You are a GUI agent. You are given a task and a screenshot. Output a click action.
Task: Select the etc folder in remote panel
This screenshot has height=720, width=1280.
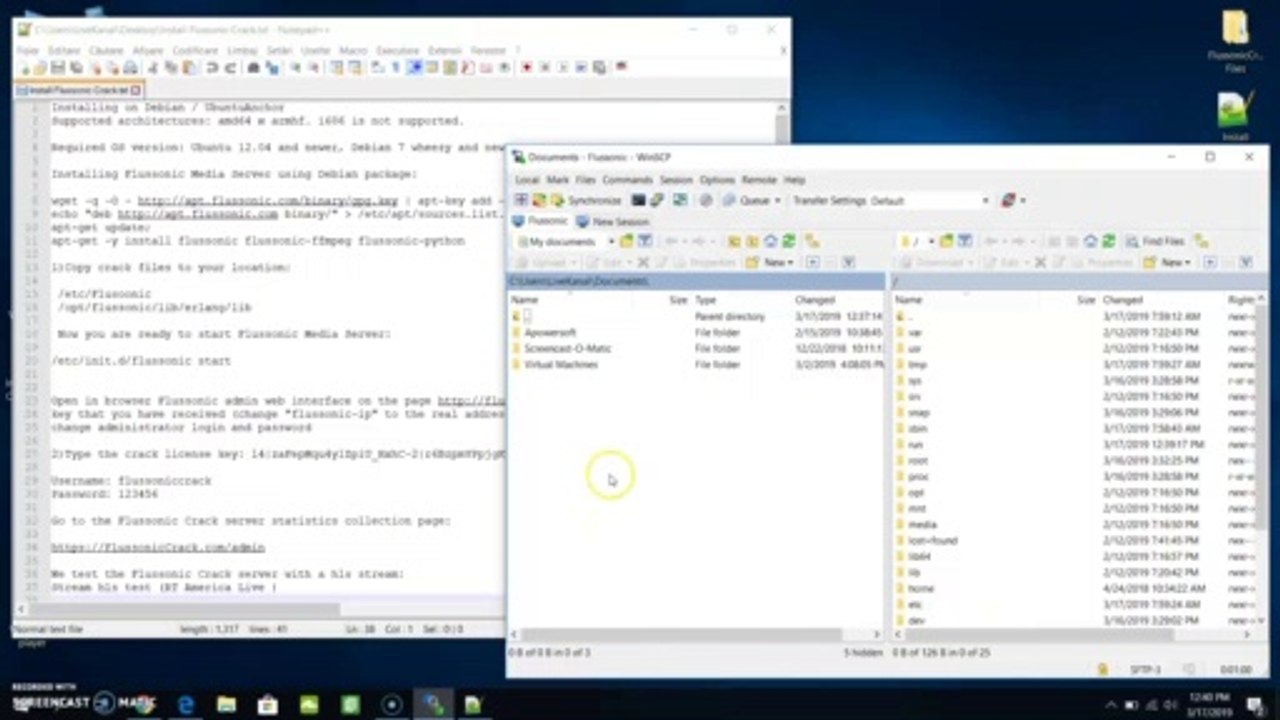(x=915, y=605)
